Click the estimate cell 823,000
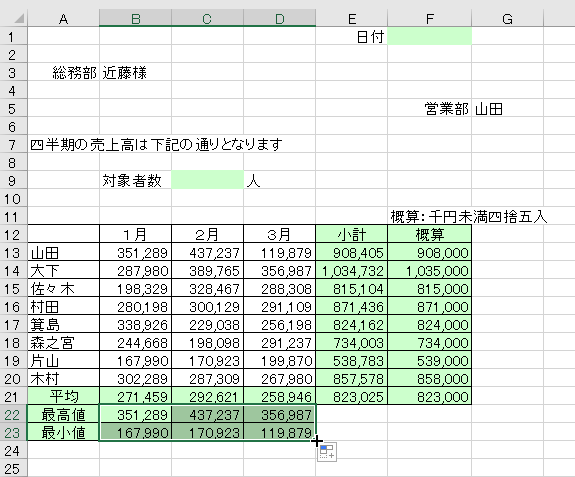The width and height of the screenshot is (575, 477). pos(429,396)
